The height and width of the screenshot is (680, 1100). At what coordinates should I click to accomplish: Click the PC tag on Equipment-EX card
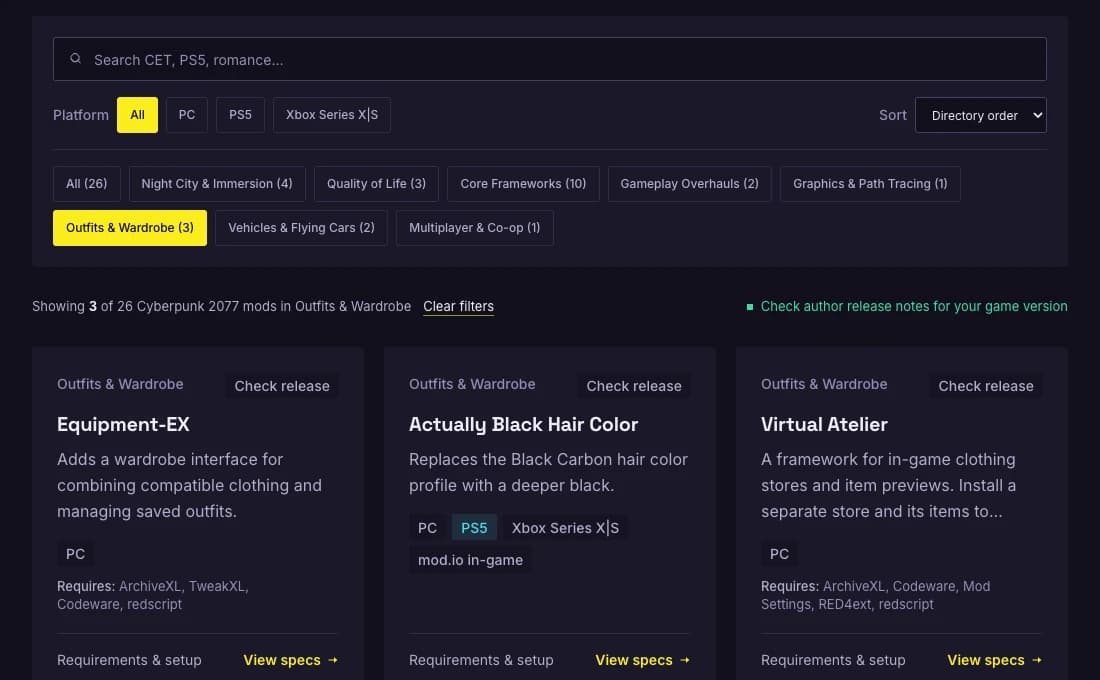pos(75,554)
